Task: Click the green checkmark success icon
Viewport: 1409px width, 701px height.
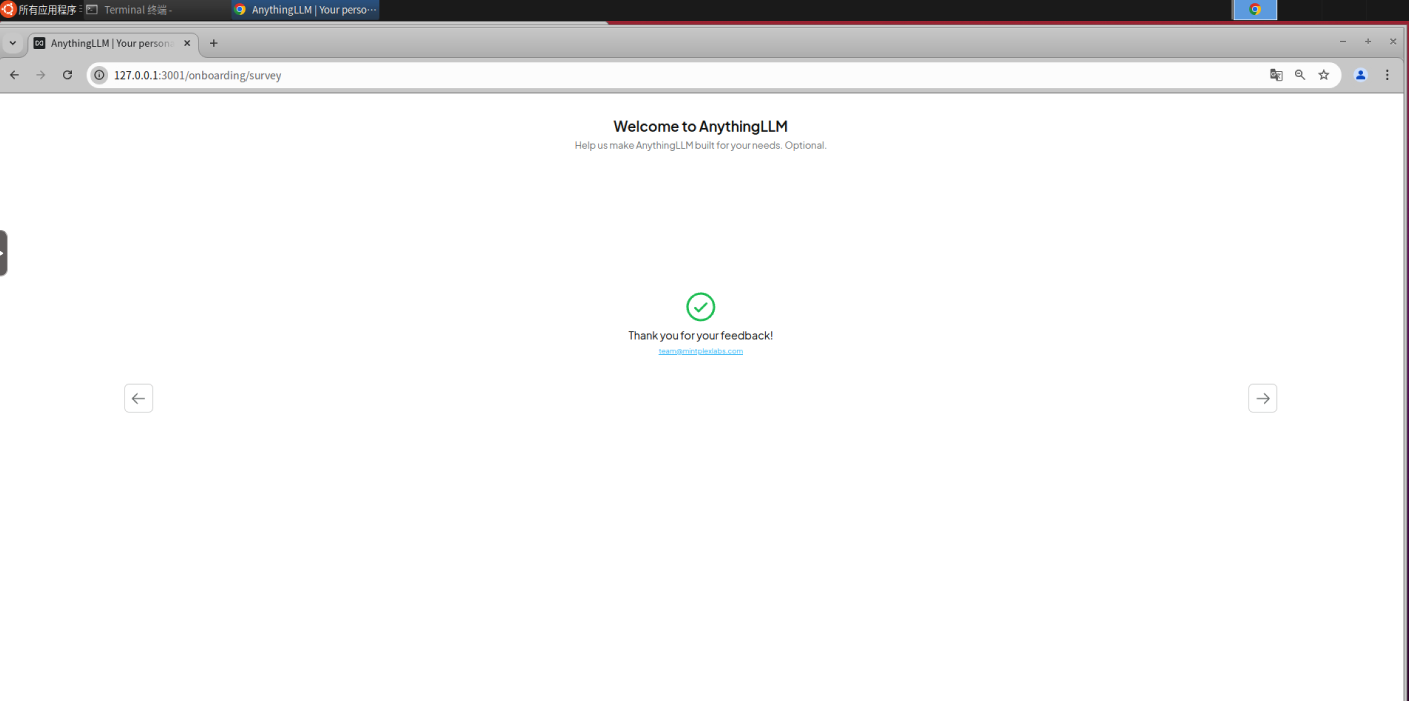Action: point(700,307)
